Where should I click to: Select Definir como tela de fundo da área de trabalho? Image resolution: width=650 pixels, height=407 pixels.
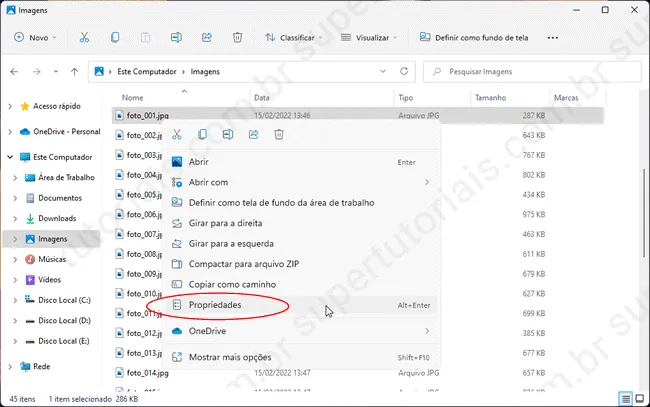pyautogui.click(x=301, y=203)
